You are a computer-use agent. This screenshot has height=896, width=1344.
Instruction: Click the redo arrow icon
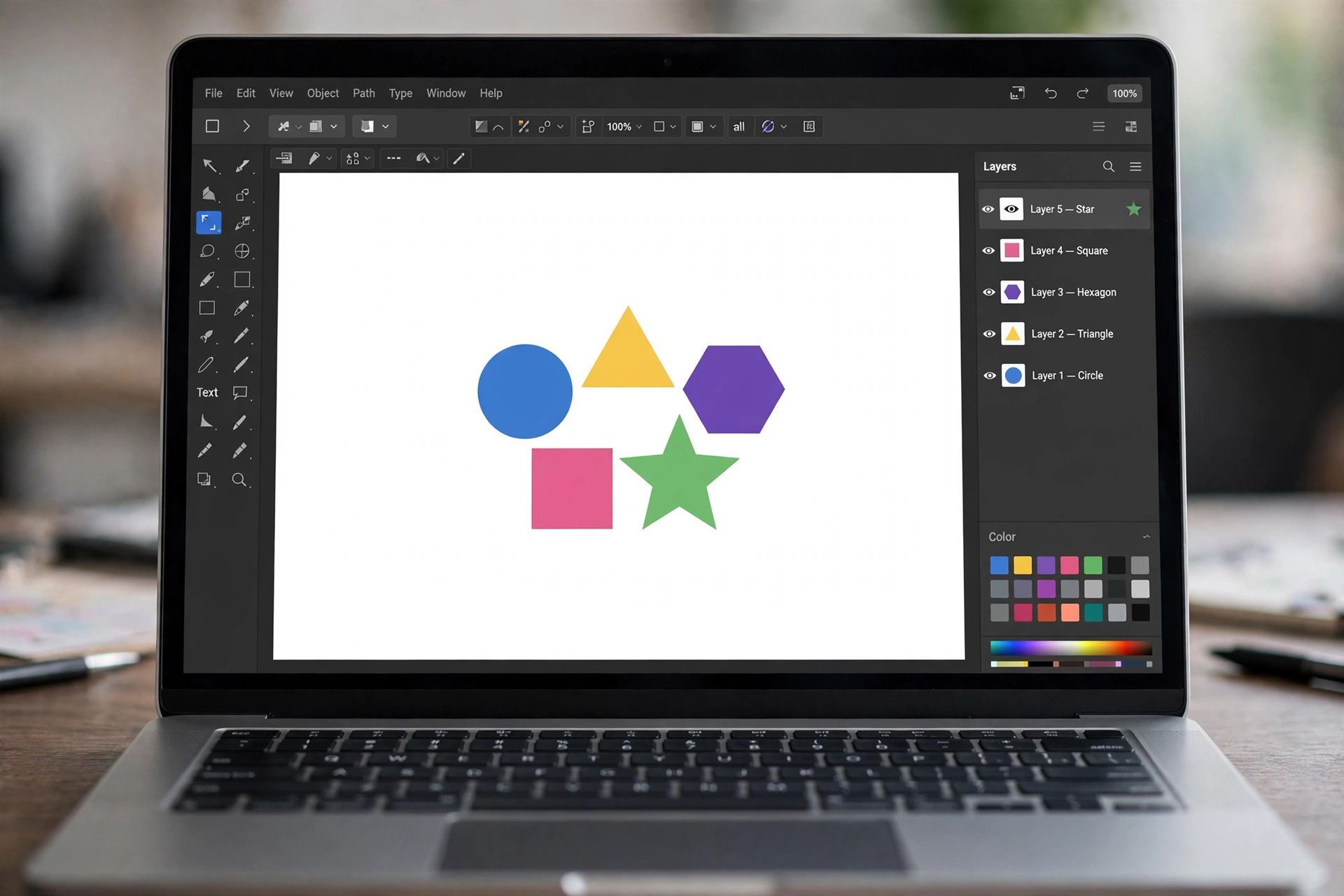coord(1082,93)
